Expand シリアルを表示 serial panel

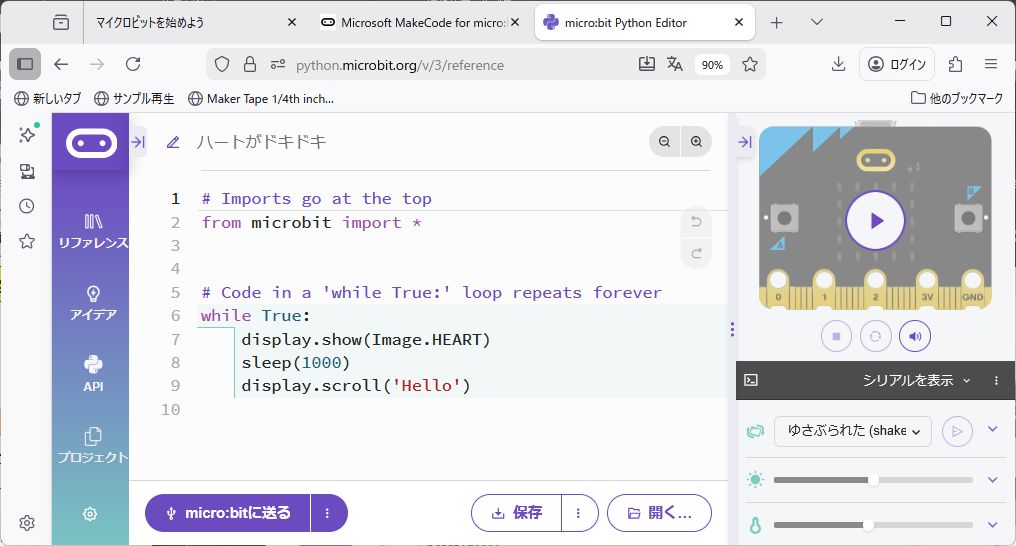pos(916,381)
